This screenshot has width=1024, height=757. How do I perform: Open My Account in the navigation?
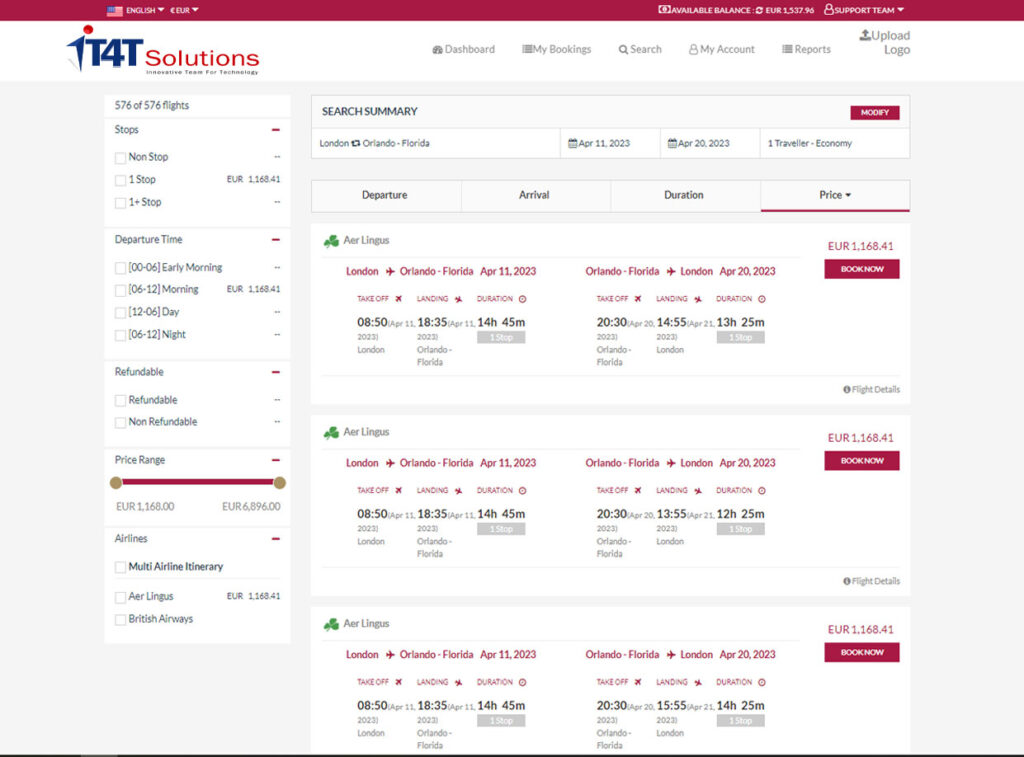click(x=722, y=50)
